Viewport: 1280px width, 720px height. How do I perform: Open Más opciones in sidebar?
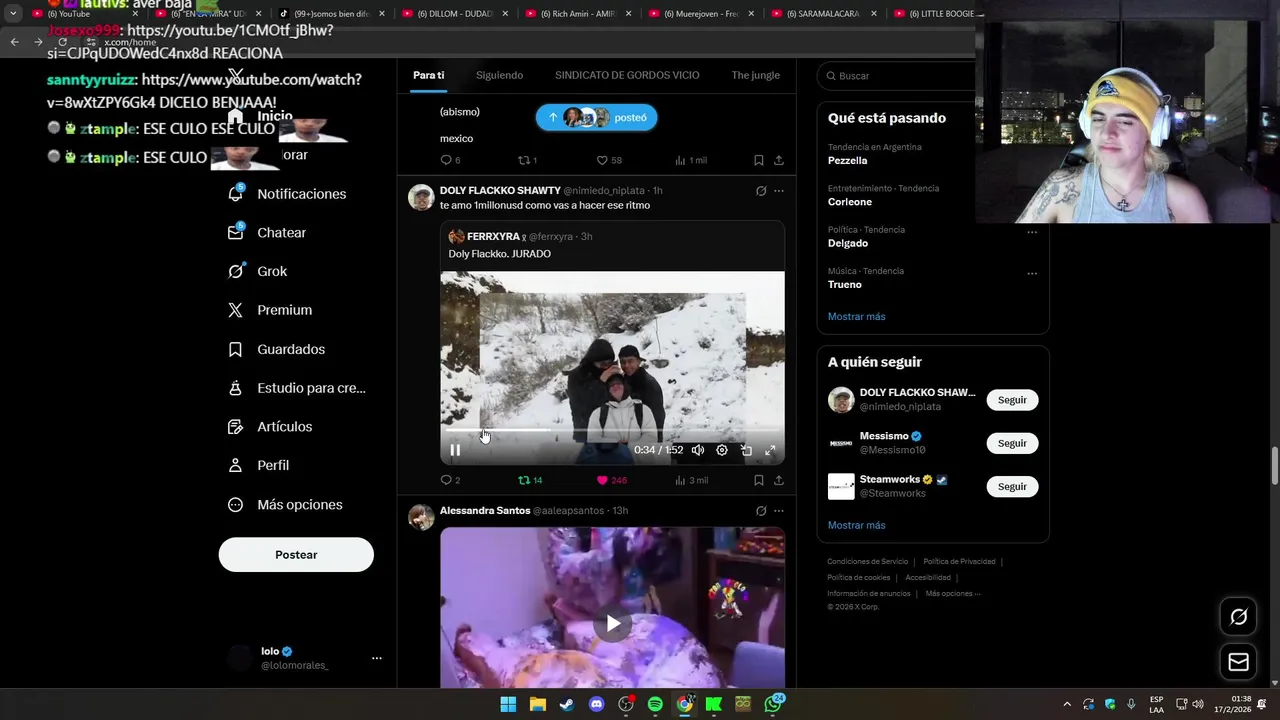285,505
